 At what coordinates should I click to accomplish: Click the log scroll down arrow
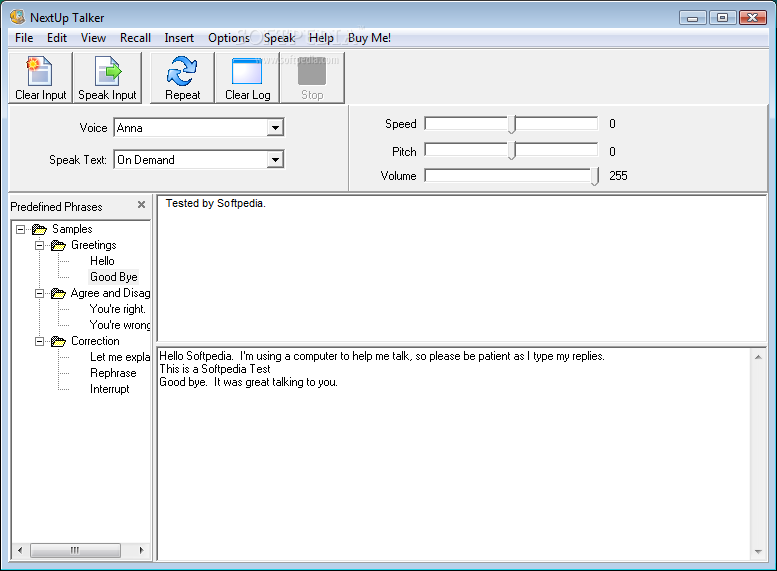[x=758, y=552]
